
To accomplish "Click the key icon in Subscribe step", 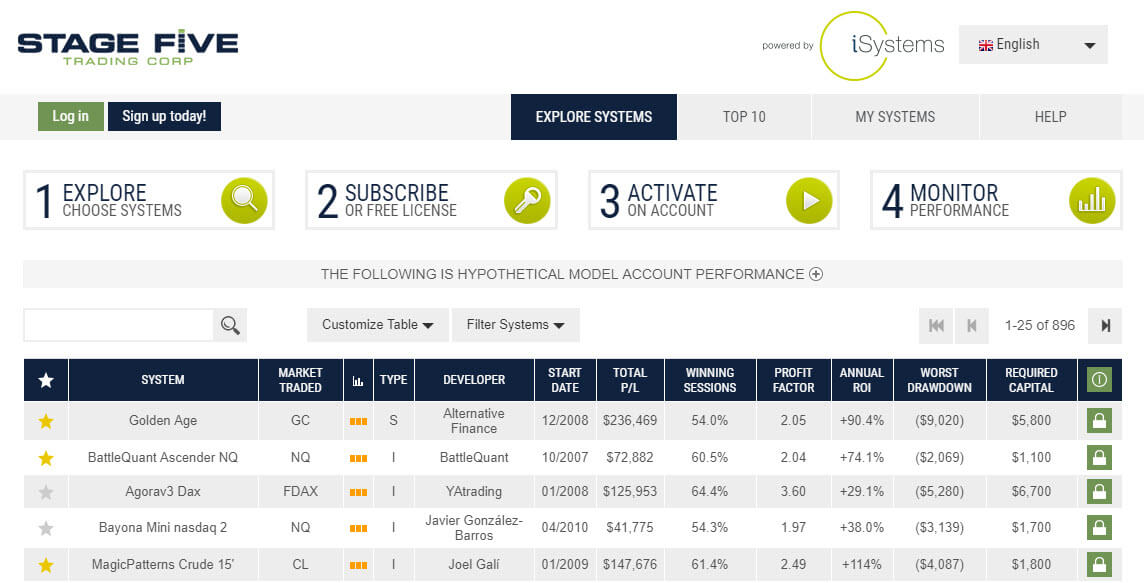I will coord(527,200).
